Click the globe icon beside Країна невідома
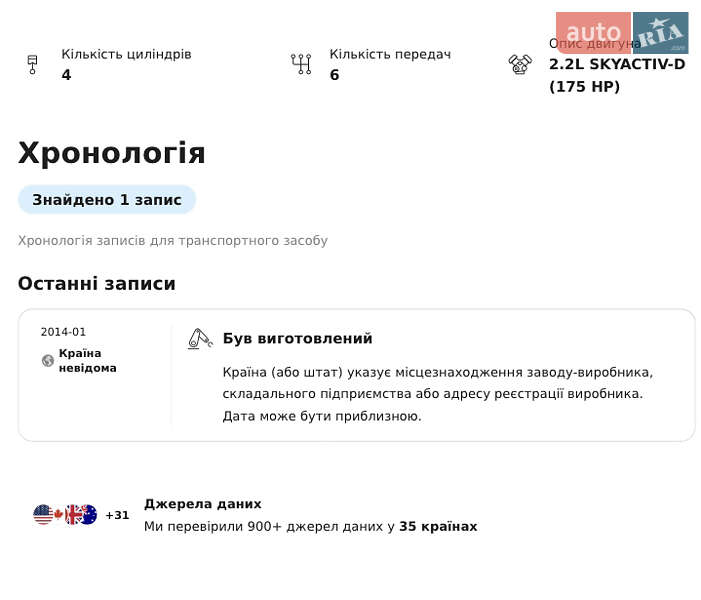This screenshot has width=701, height=600. tap(48, 361)
